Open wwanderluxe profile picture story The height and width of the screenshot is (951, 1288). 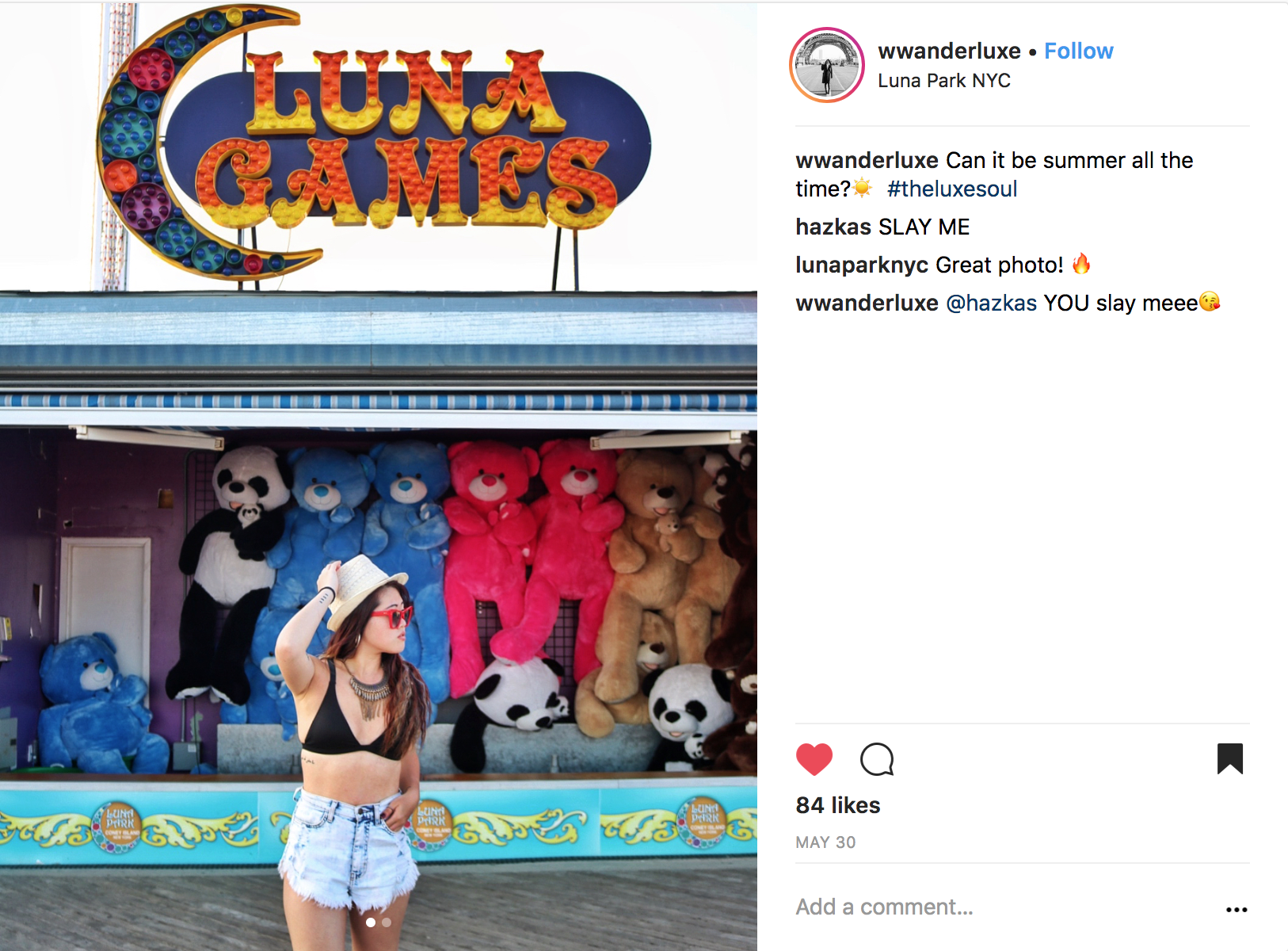point(827,65)
